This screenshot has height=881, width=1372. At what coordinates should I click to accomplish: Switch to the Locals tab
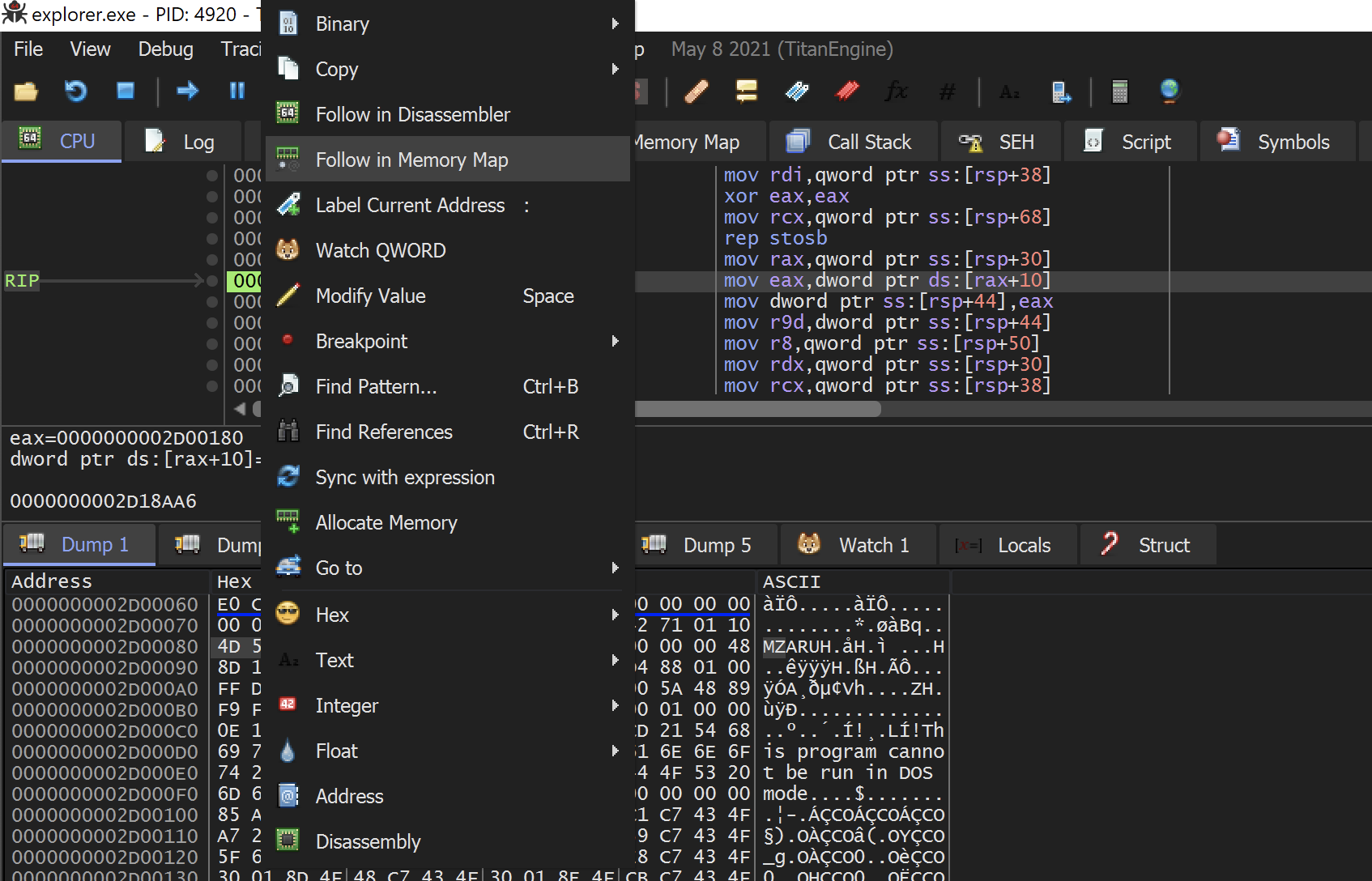pos(1008,546)
